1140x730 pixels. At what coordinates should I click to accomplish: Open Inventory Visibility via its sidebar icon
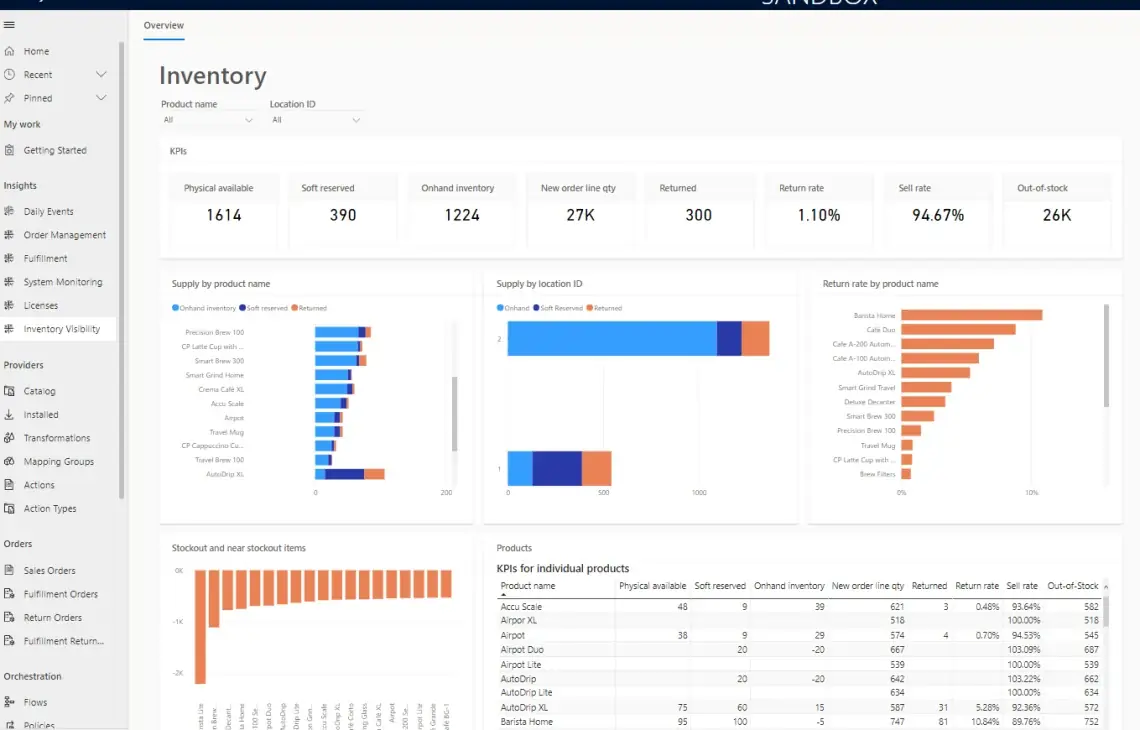tap(9, 329)
